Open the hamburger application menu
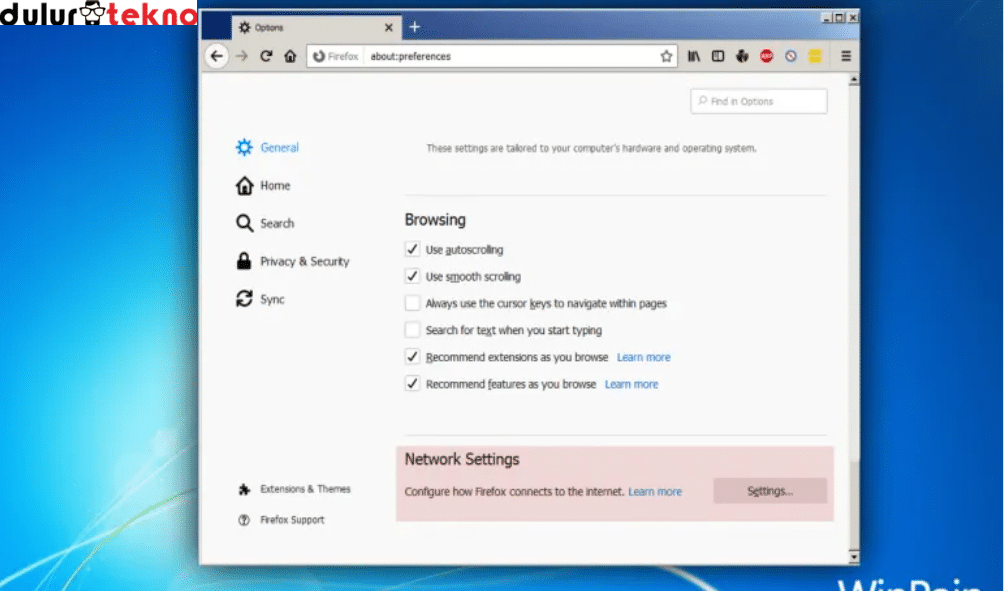 point(846,56)
